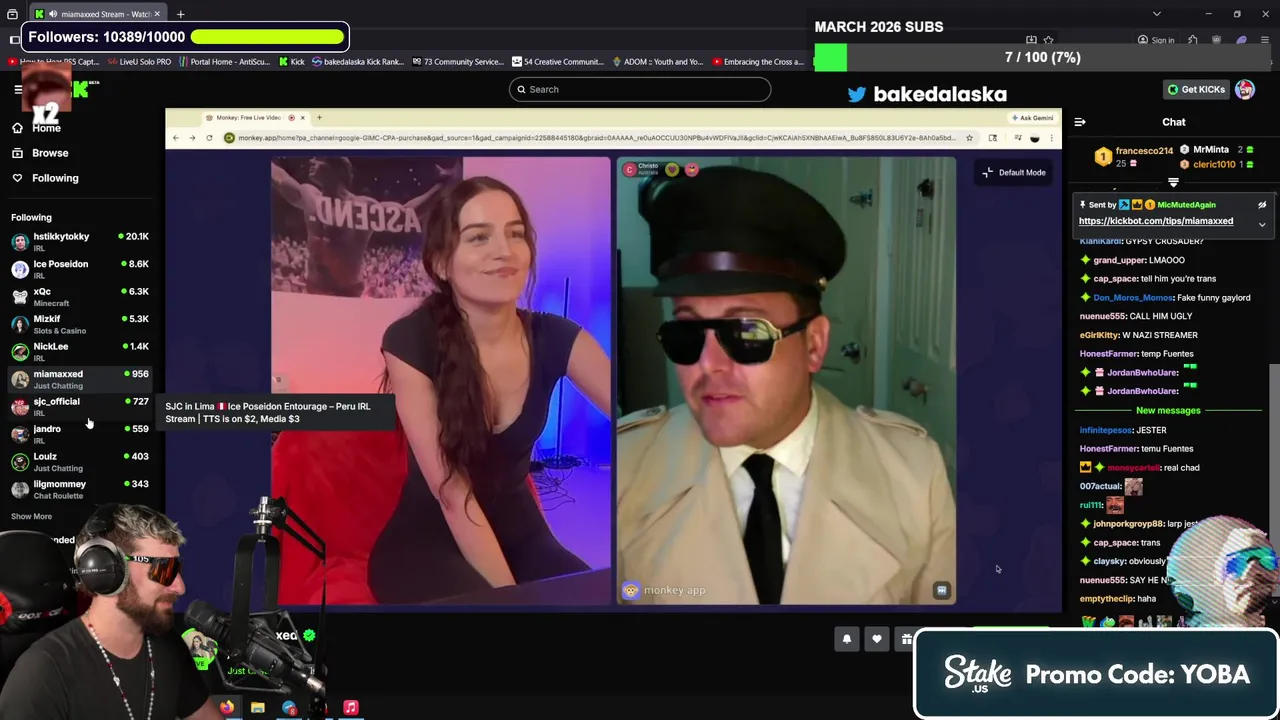This screenshot has width=1280, height=720.
Task: Open 73 Community Service bookmark
Action: 457,62
